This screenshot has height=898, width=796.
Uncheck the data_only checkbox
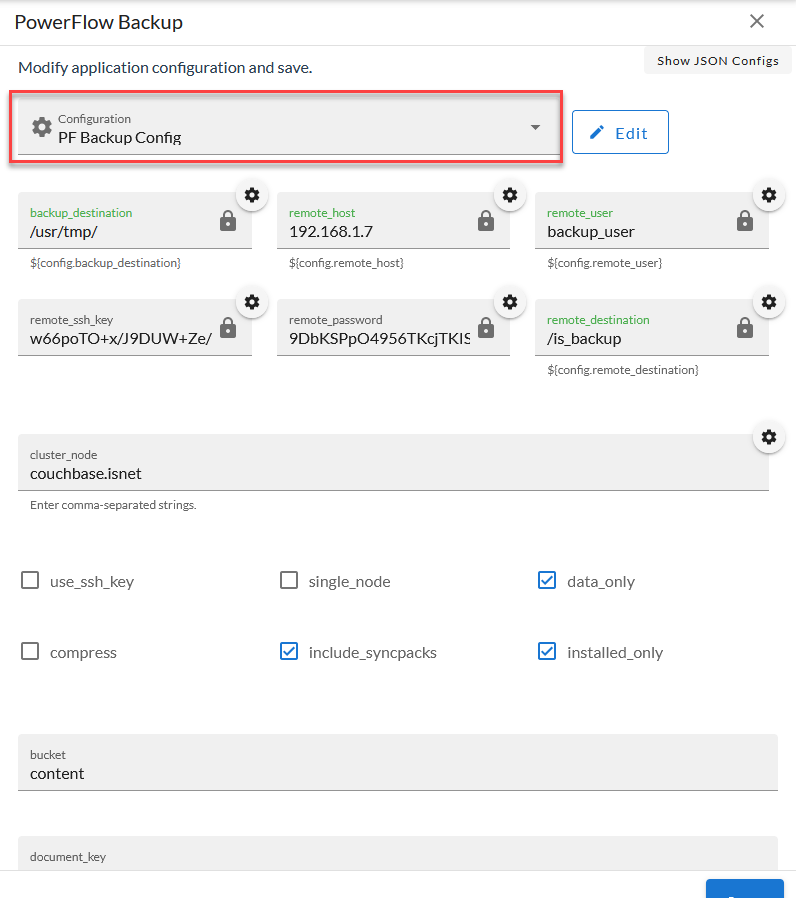pyautogui.click(x=547, y=581)
